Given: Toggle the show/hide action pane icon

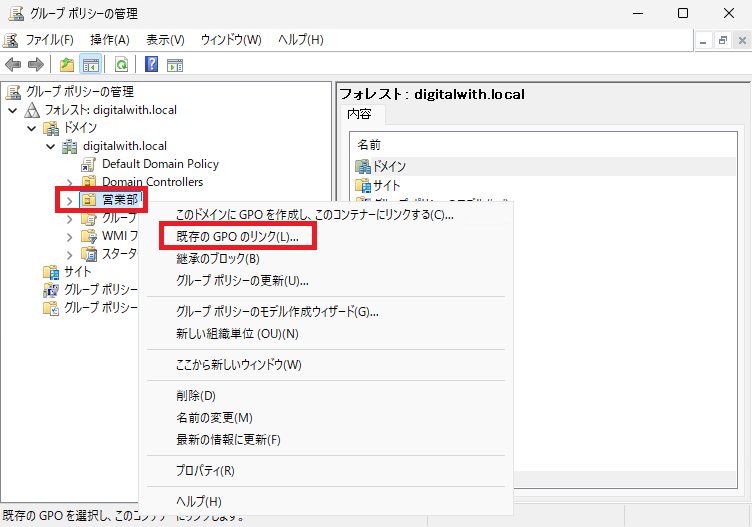Looking at the screenshot, I should [175, 64].
